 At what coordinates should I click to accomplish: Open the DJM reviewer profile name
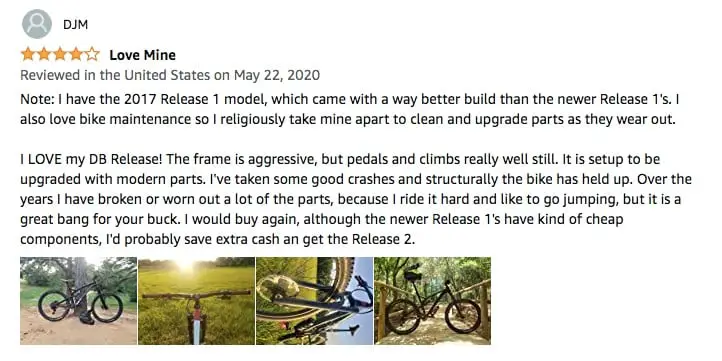pos(76,25)
